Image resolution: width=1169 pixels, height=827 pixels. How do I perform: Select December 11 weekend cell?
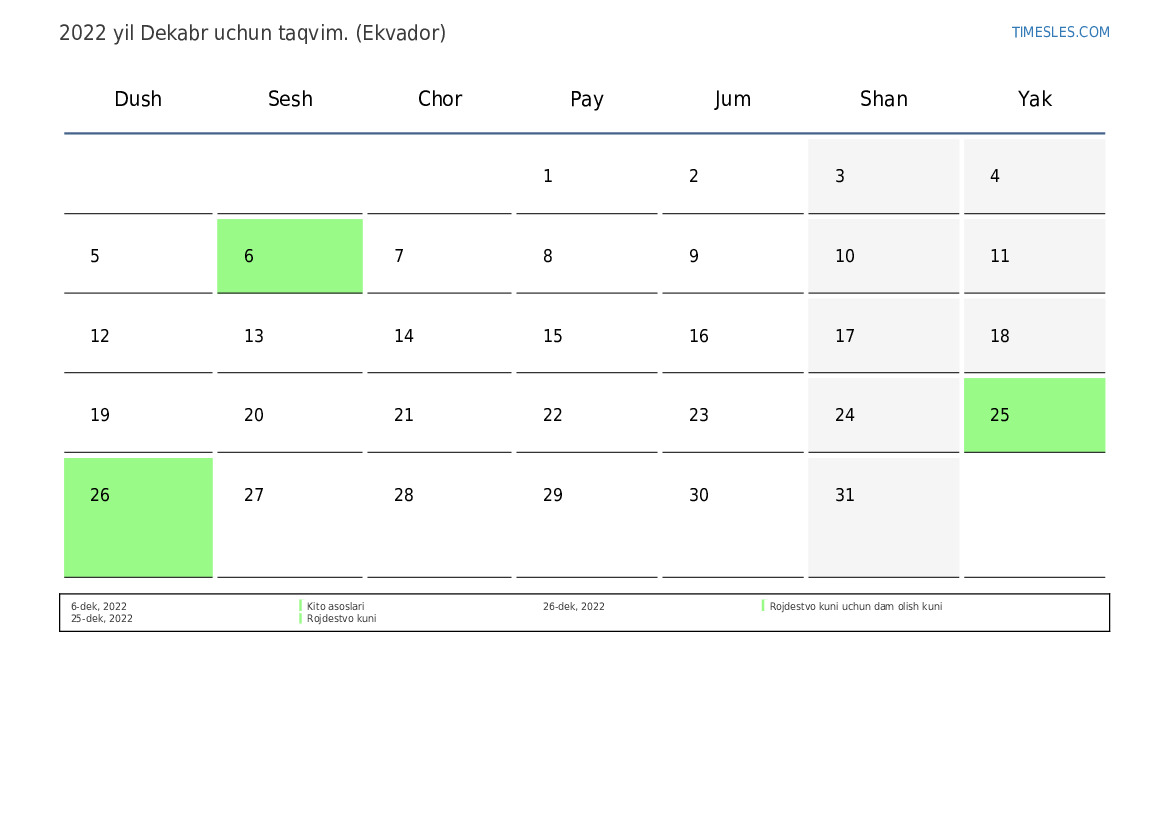click(x=1034, y=256)
